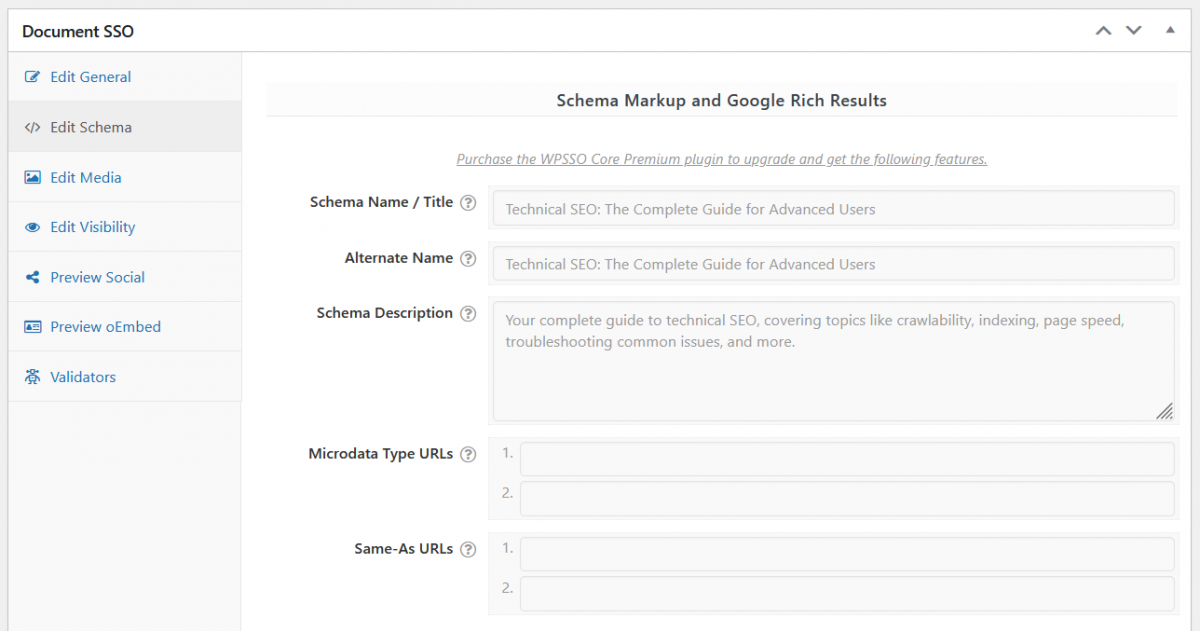Viewport: 1200px width, 631px height.
Task: Open help for Alternate Name field
Action: point(468,258)
